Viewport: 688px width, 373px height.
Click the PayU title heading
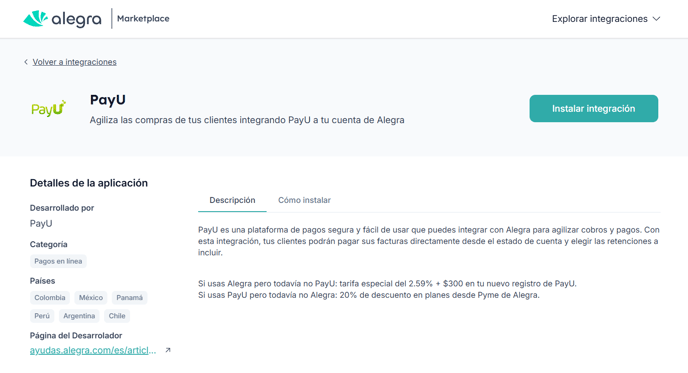coord(108,100)
